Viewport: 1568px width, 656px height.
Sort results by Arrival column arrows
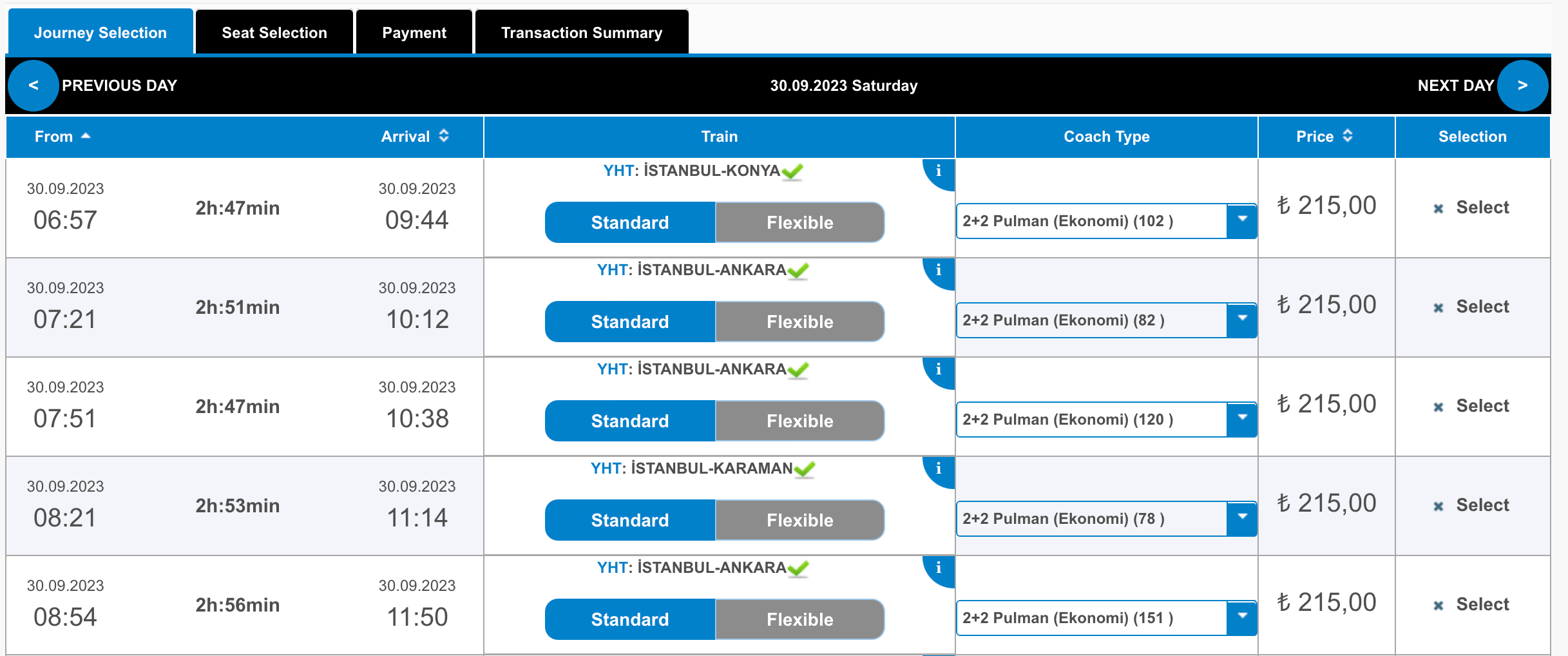[x=444, y=136]
